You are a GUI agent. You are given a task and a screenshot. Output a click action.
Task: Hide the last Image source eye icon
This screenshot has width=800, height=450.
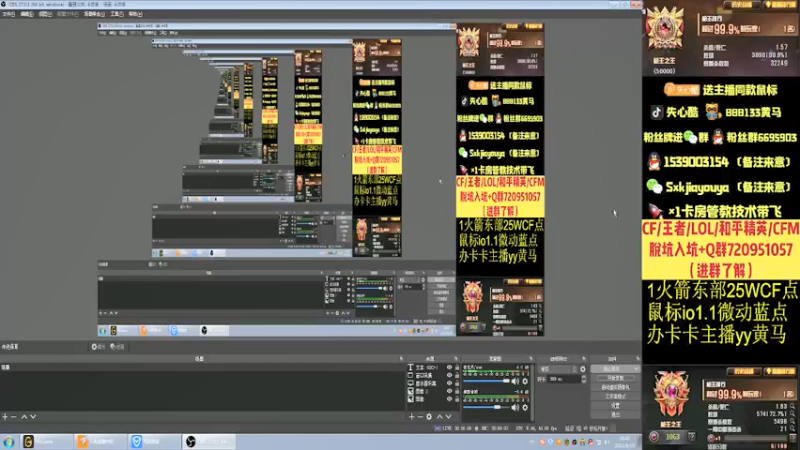coord(449,399)
